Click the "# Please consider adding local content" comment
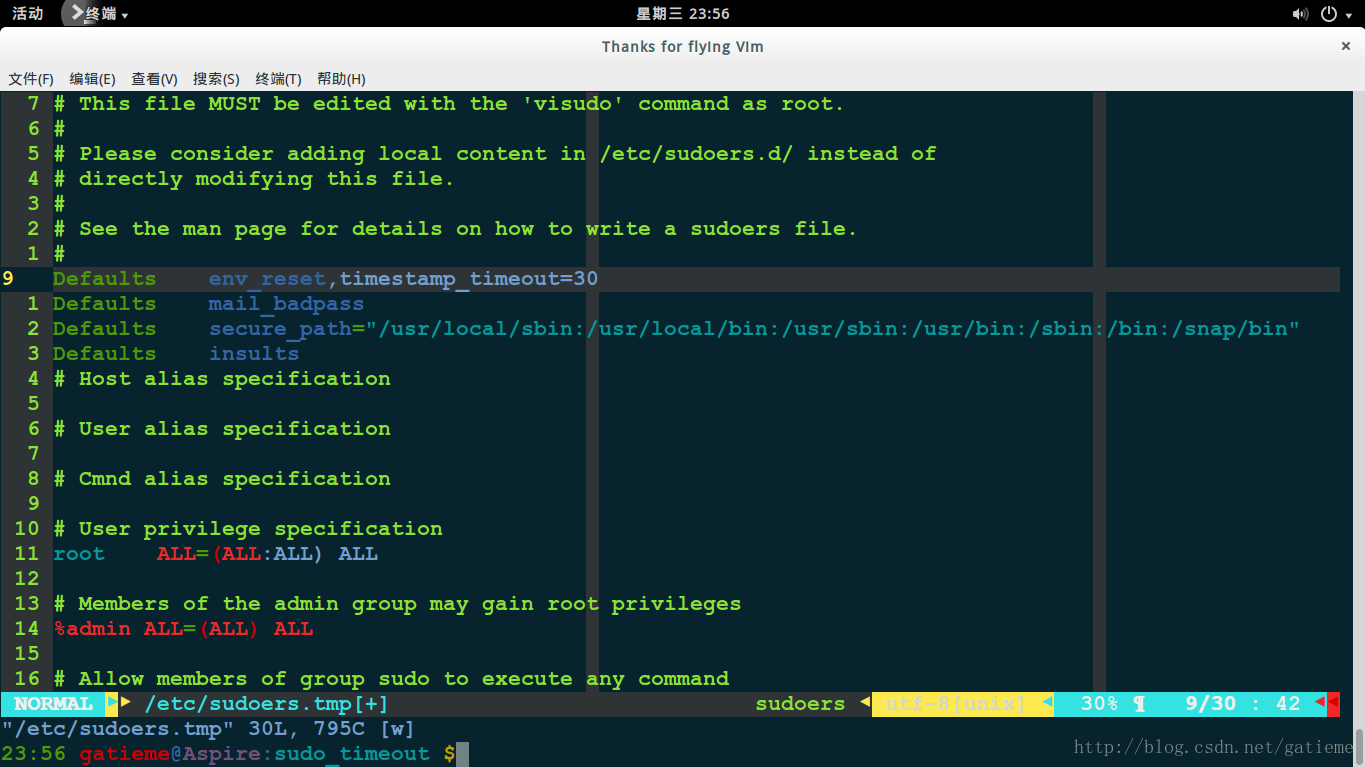The width and height of the screenshot is (1365, 767). (x=495, y=154)
